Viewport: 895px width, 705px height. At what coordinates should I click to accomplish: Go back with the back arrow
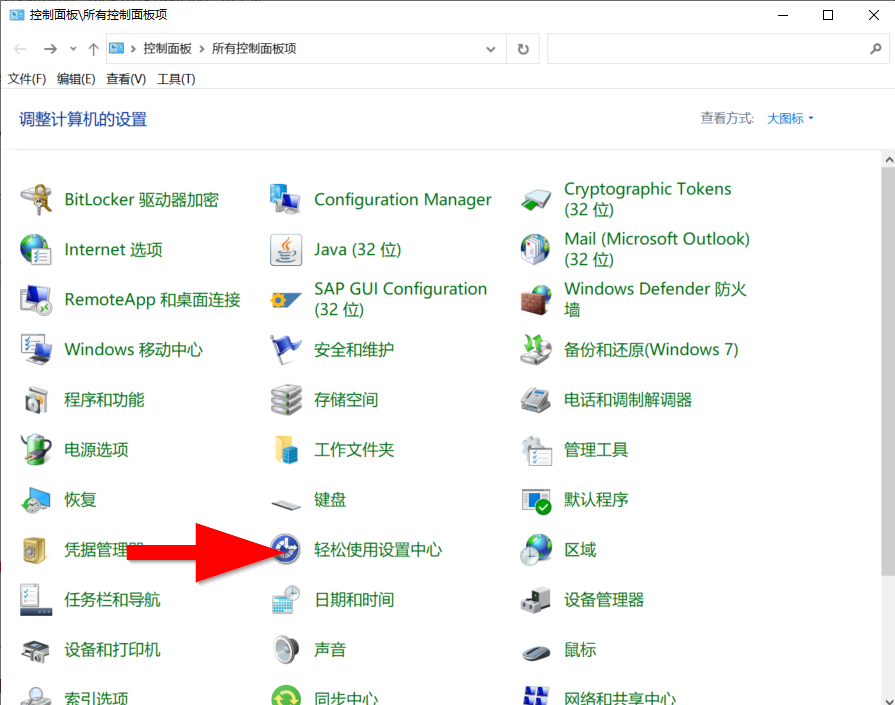coord(21,49)
